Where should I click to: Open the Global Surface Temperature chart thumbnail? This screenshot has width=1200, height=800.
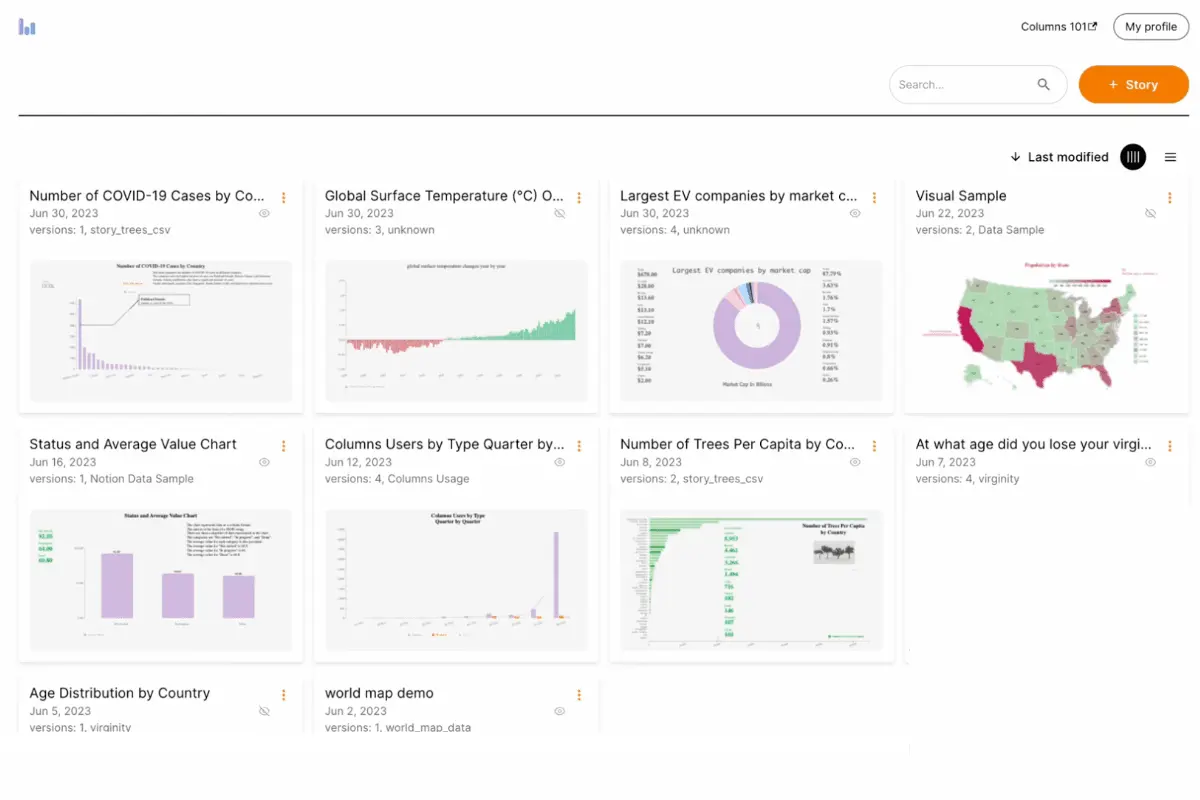click(456, 330)
